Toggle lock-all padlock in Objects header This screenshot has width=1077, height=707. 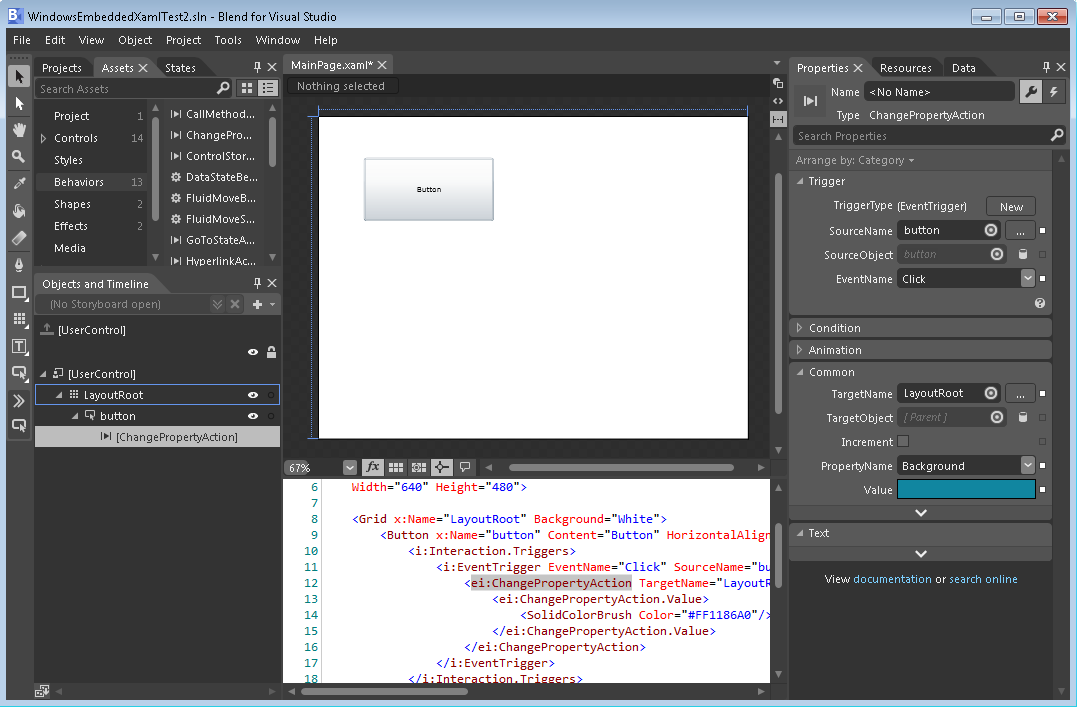271,352
